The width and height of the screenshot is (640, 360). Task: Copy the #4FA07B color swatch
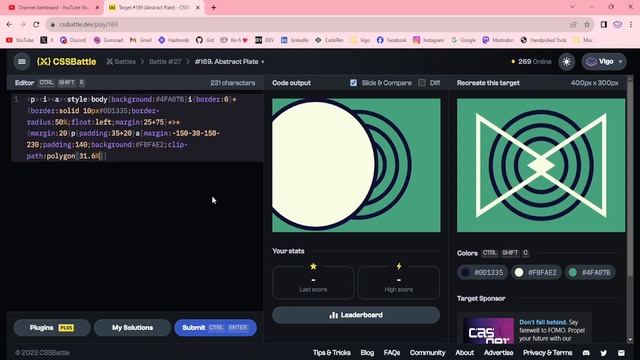tap(590, 272)
